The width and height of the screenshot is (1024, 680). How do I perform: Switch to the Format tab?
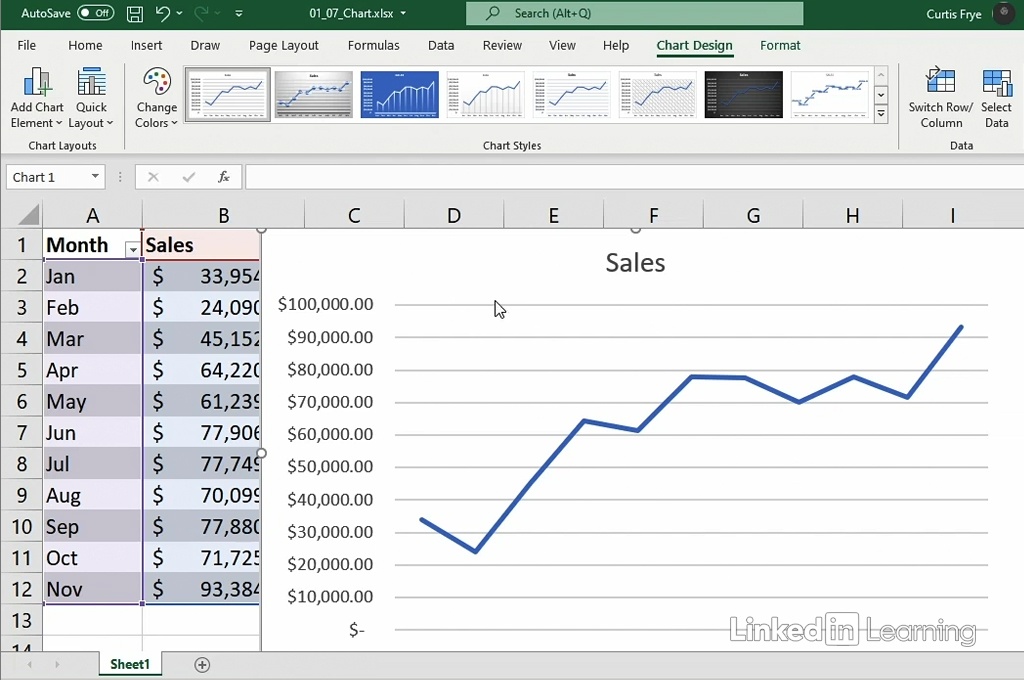click(780, 45)
